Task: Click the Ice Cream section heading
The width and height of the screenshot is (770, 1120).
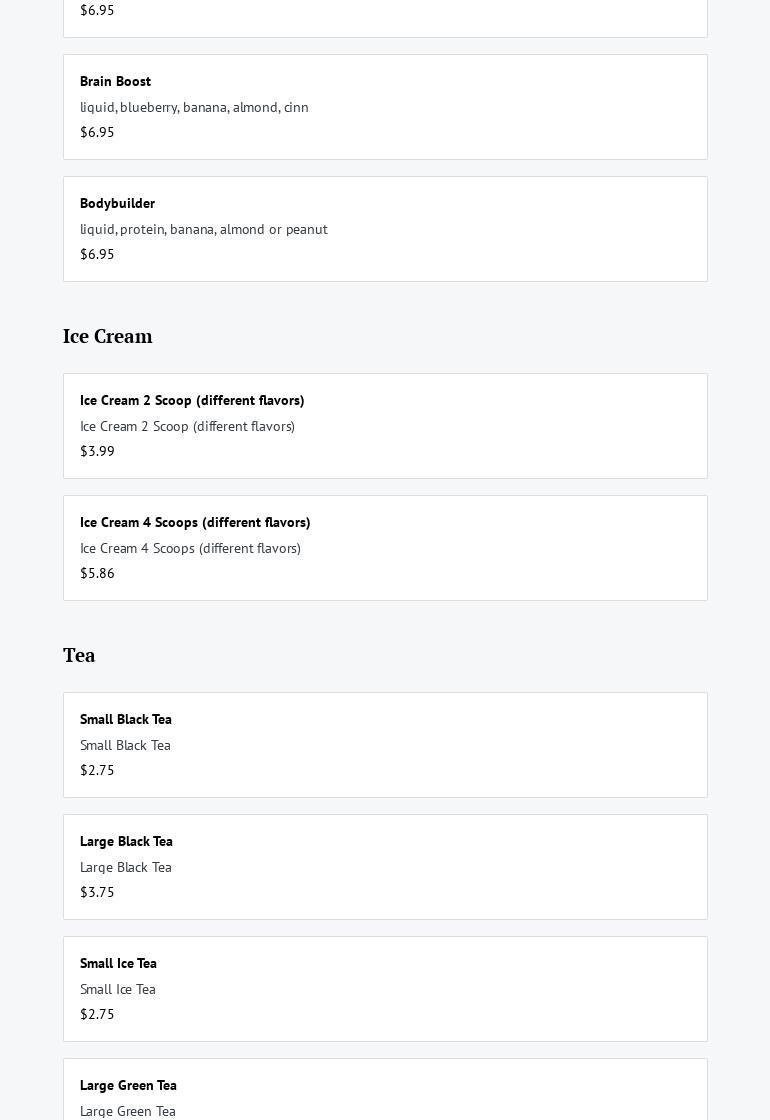Action: [x=108, y=336]
